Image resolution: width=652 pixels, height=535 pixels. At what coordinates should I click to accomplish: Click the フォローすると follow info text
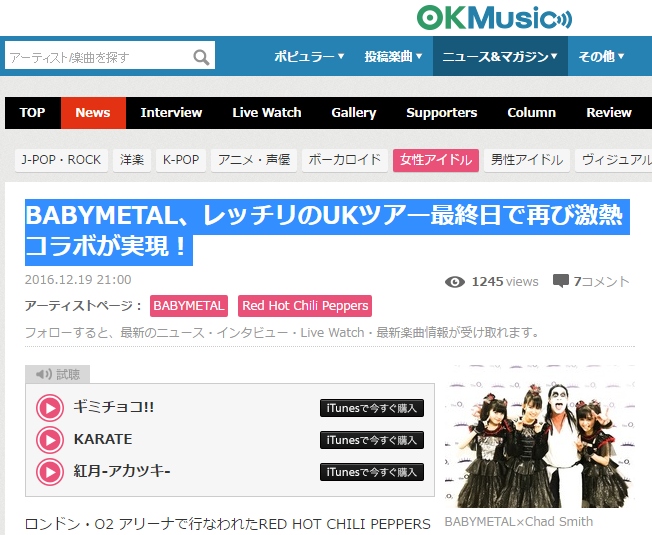[x=282, y=333]
